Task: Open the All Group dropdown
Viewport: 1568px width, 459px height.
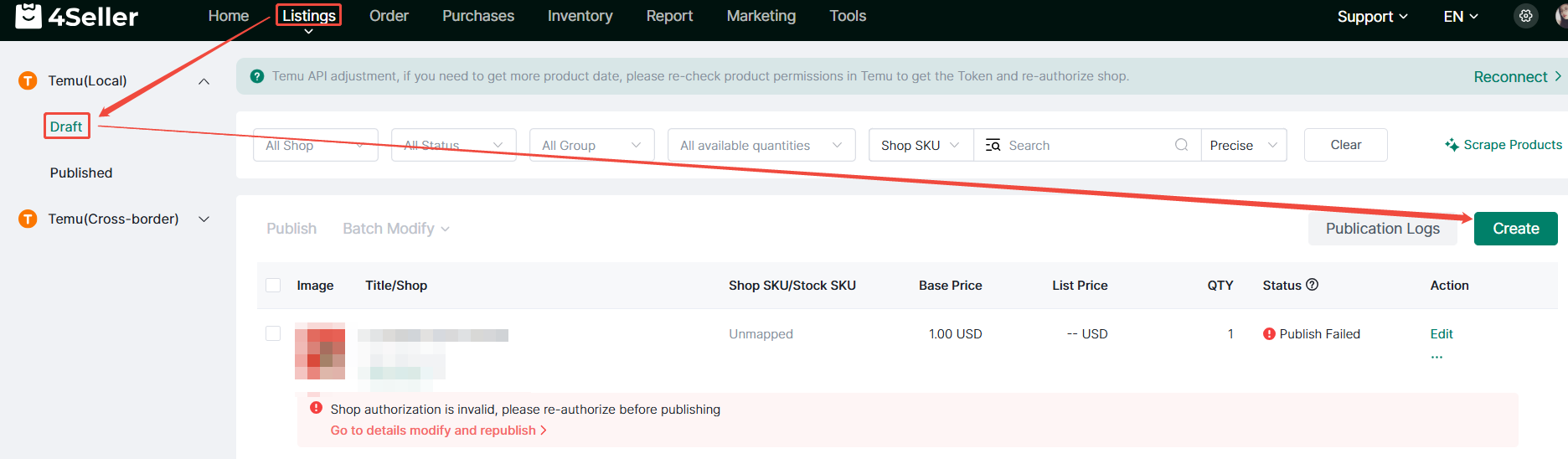Action: (x=592, y=145)
